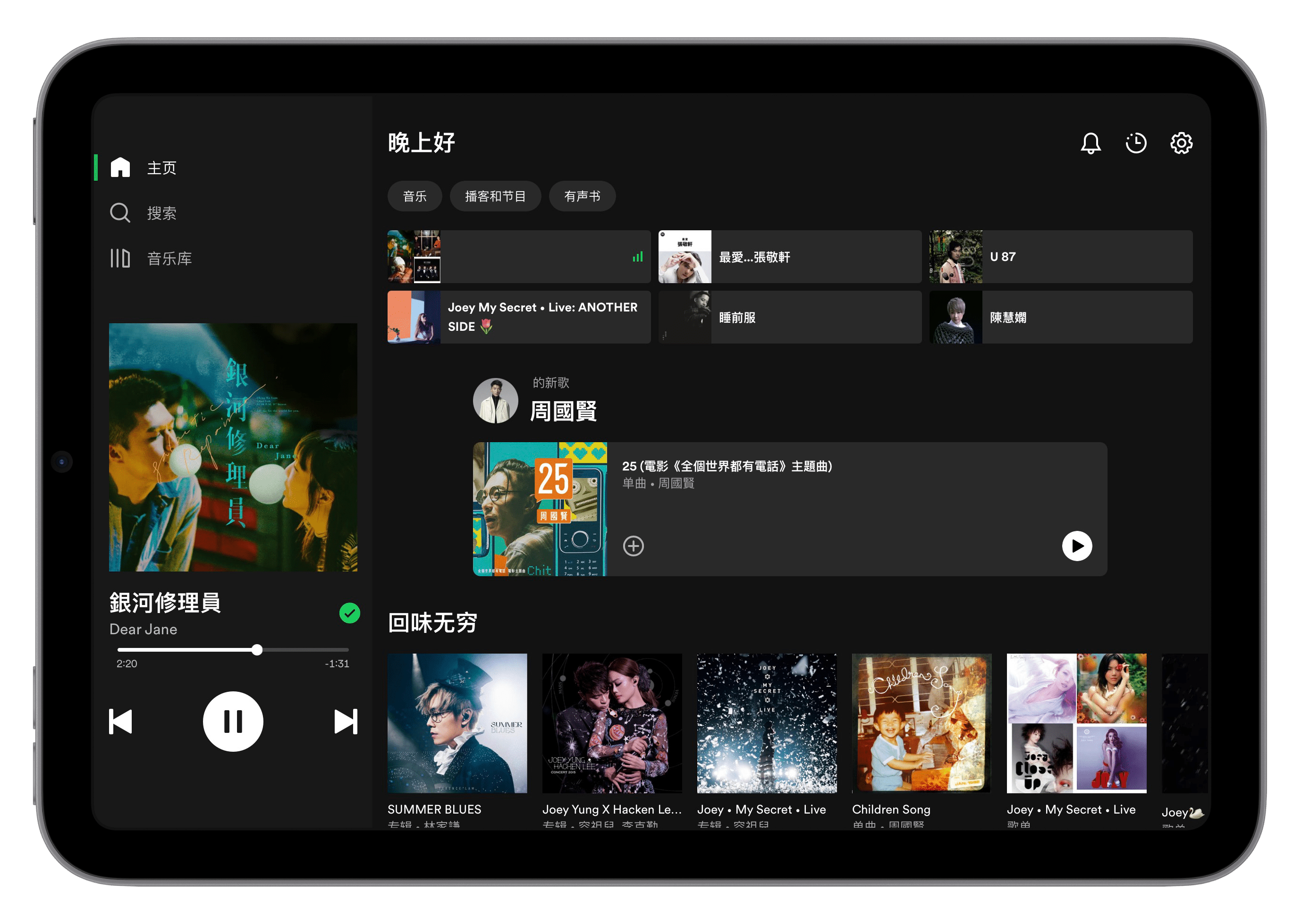Open recently played history clock icon

[x=1136, y=143]
